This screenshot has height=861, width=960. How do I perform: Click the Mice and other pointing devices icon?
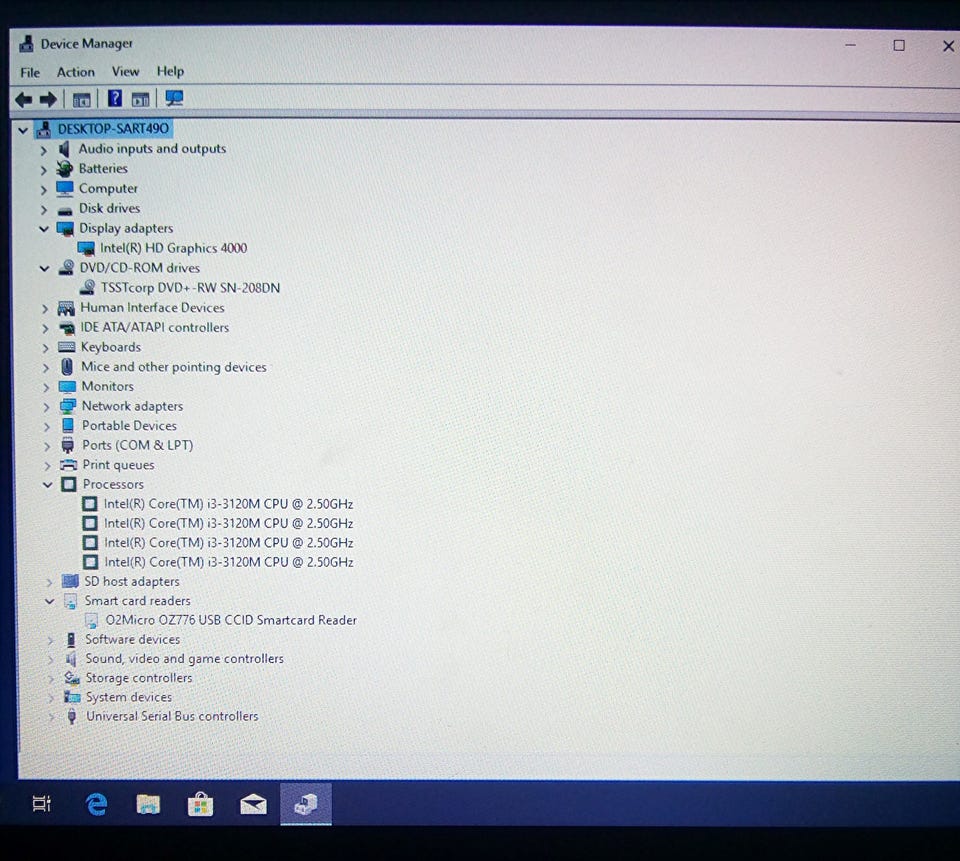67,366
